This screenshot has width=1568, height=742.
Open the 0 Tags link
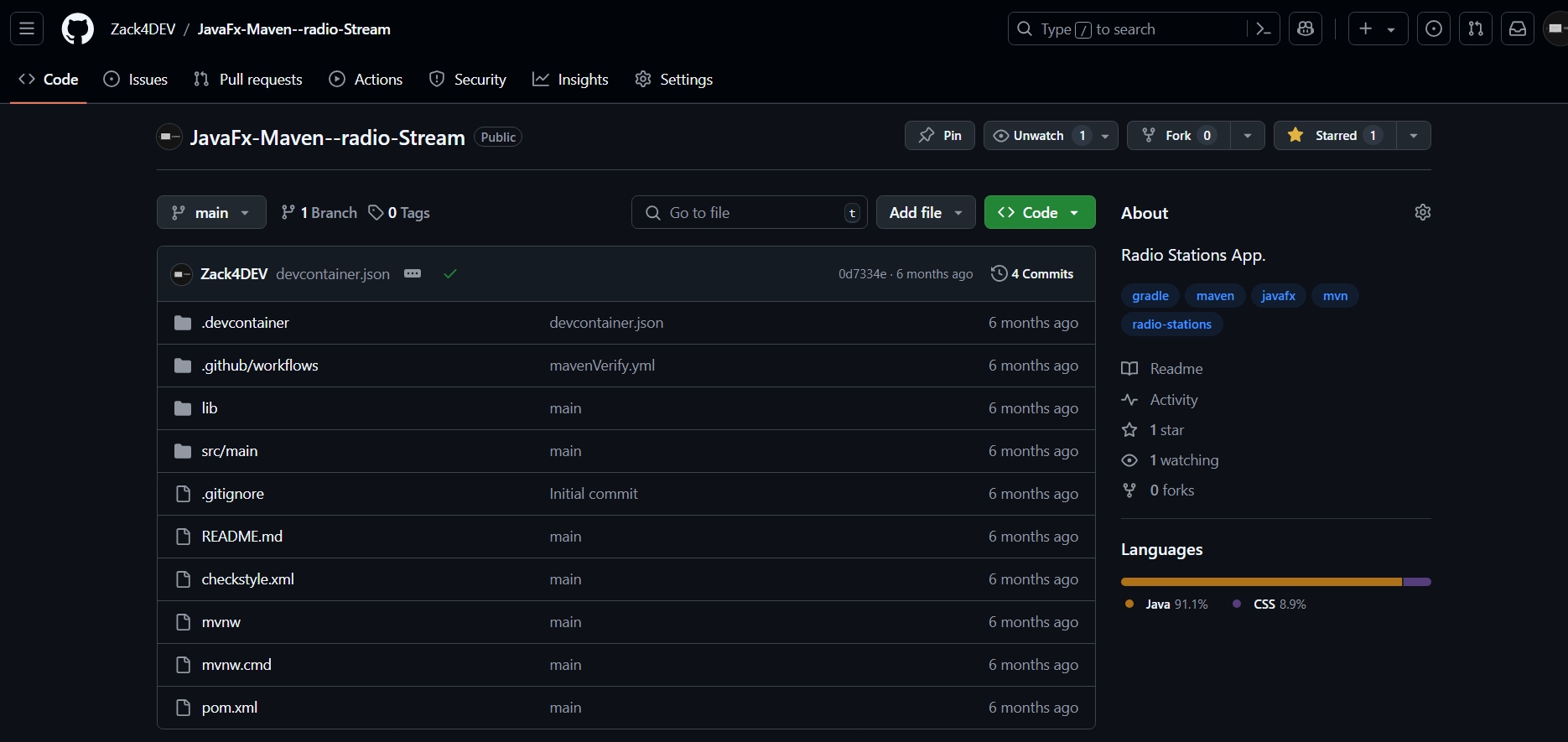(x=399, y=212)
